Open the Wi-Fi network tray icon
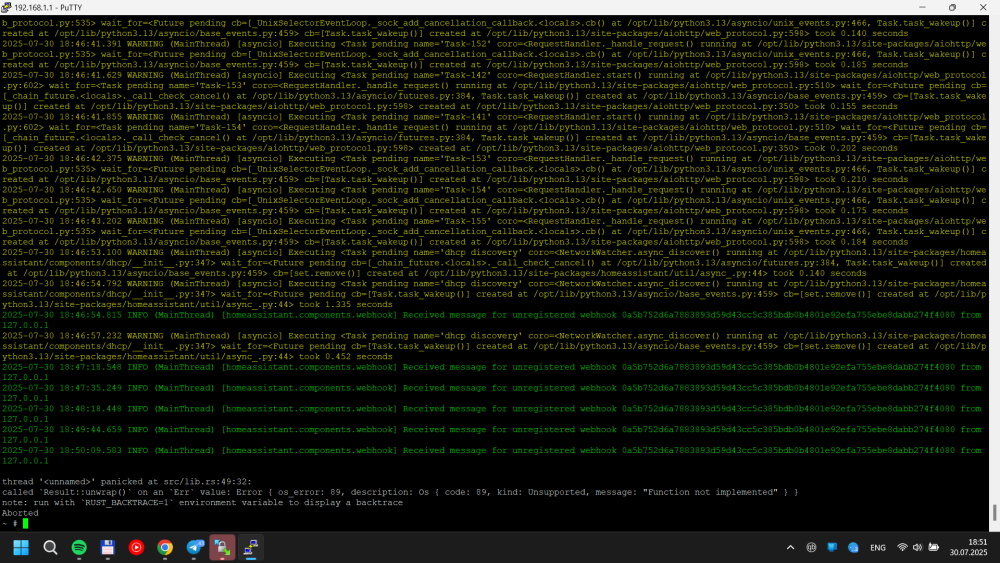Screen dimensions: 1000x563 pos(902,548)
